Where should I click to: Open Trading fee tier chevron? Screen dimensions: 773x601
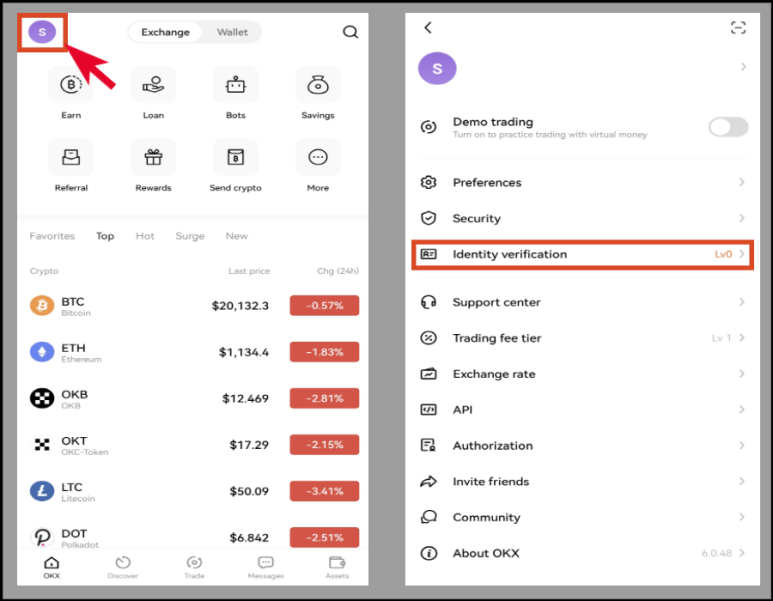[741, 338]
